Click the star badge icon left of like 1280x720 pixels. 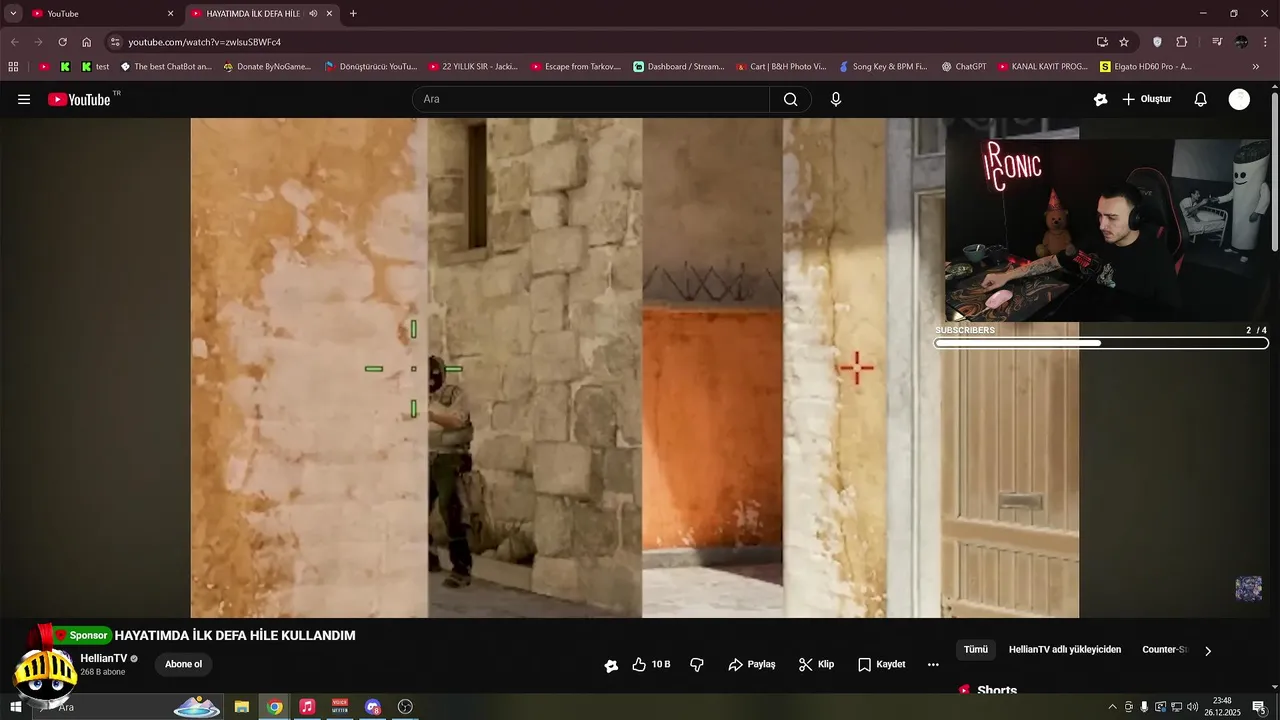tap(611, 665)
